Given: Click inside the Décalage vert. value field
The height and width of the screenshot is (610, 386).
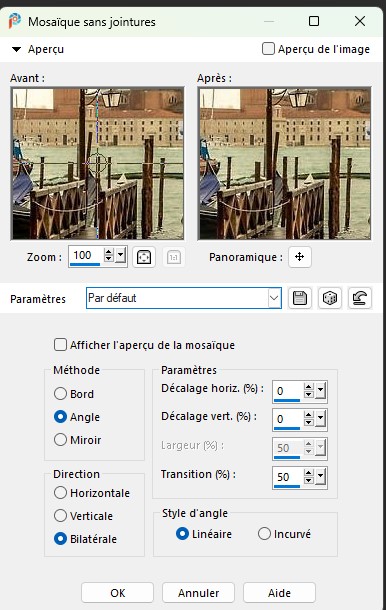Looking at the screenshot, I should click(x=287, y=419).
